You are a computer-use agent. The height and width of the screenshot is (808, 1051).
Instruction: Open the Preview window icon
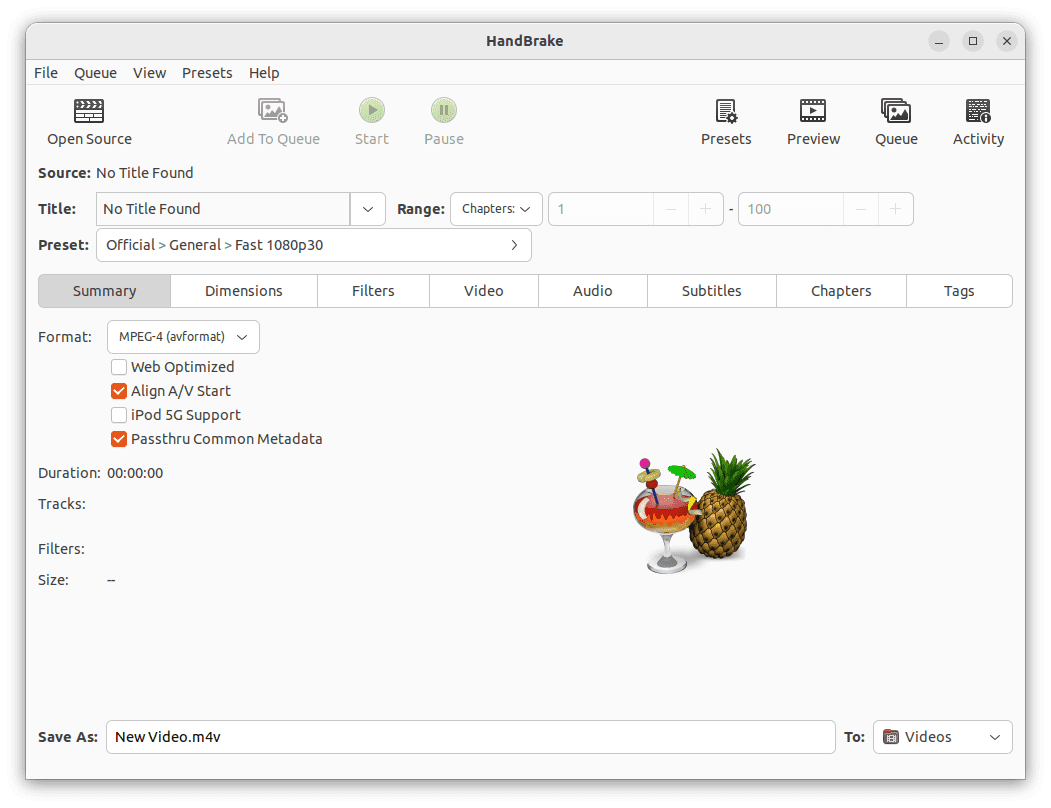coord(813,110)
